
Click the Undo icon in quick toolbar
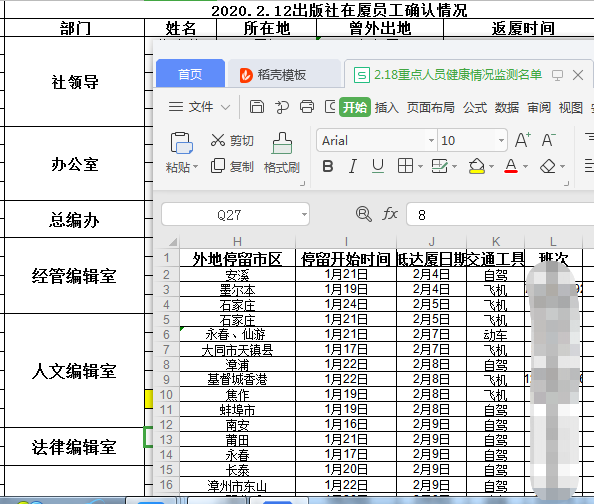282,107
